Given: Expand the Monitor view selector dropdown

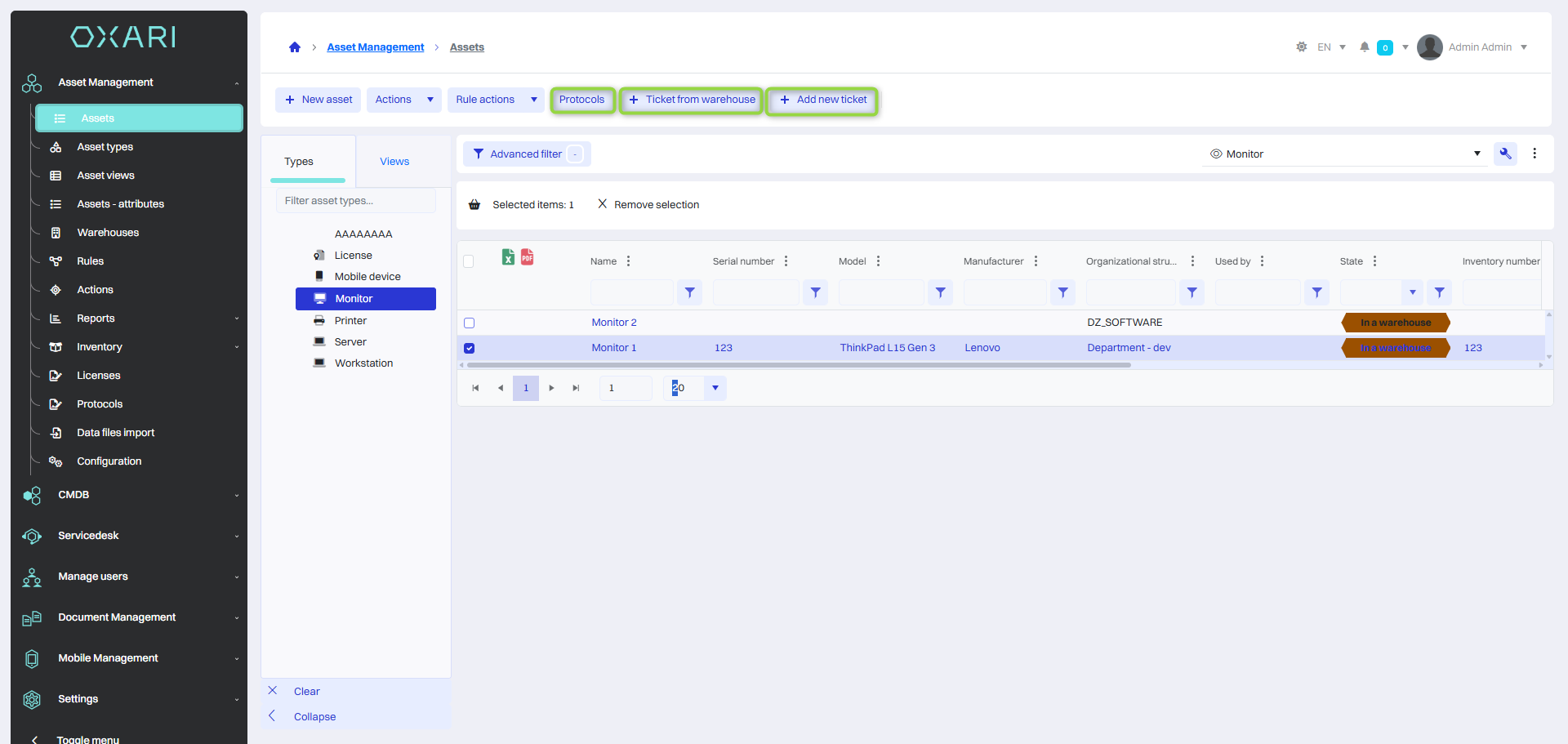Looking at the screenshot, I should point(1477,154).
